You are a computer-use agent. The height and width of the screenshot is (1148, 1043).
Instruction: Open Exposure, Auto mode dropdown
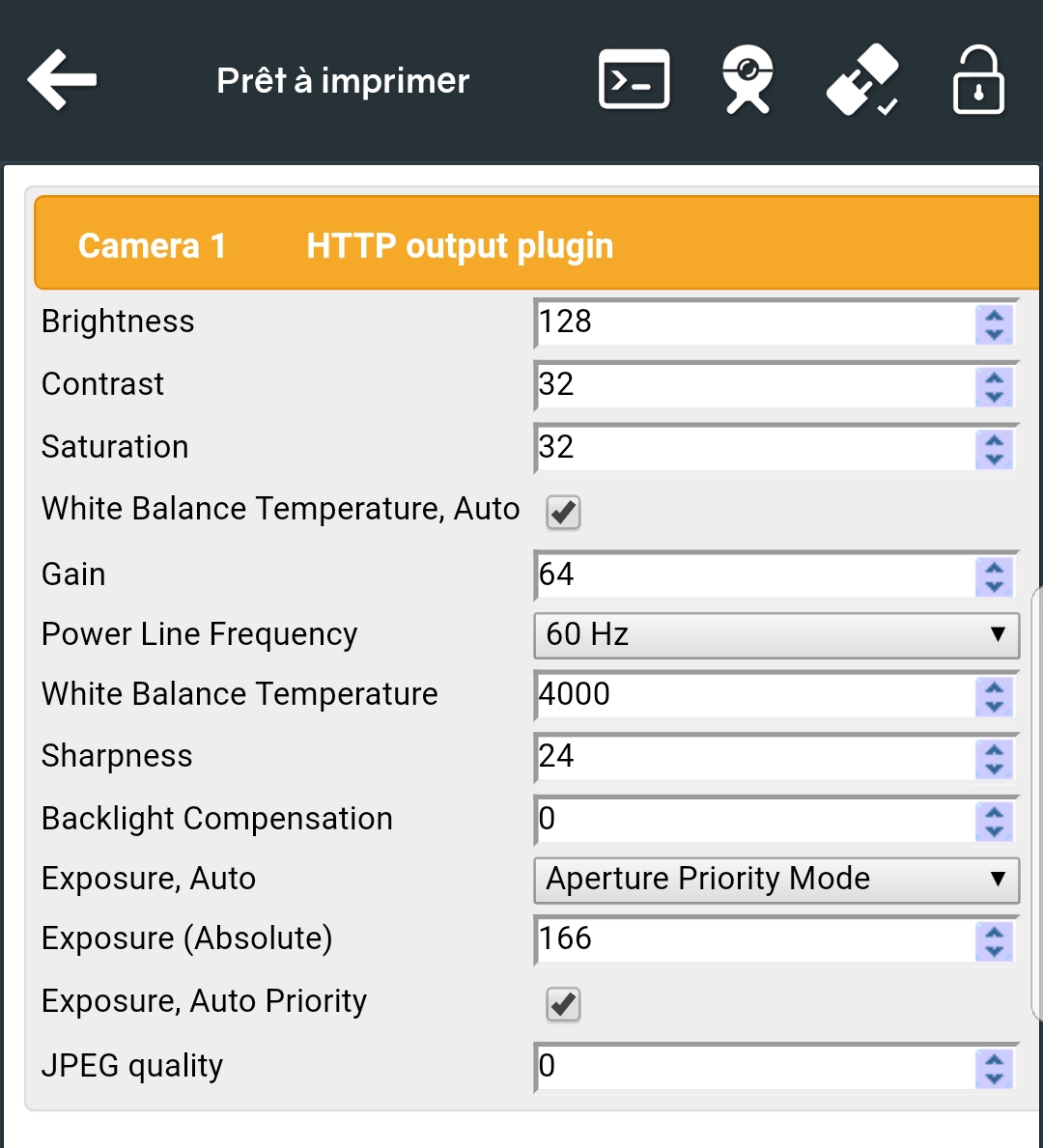click(x=775, y=879)
